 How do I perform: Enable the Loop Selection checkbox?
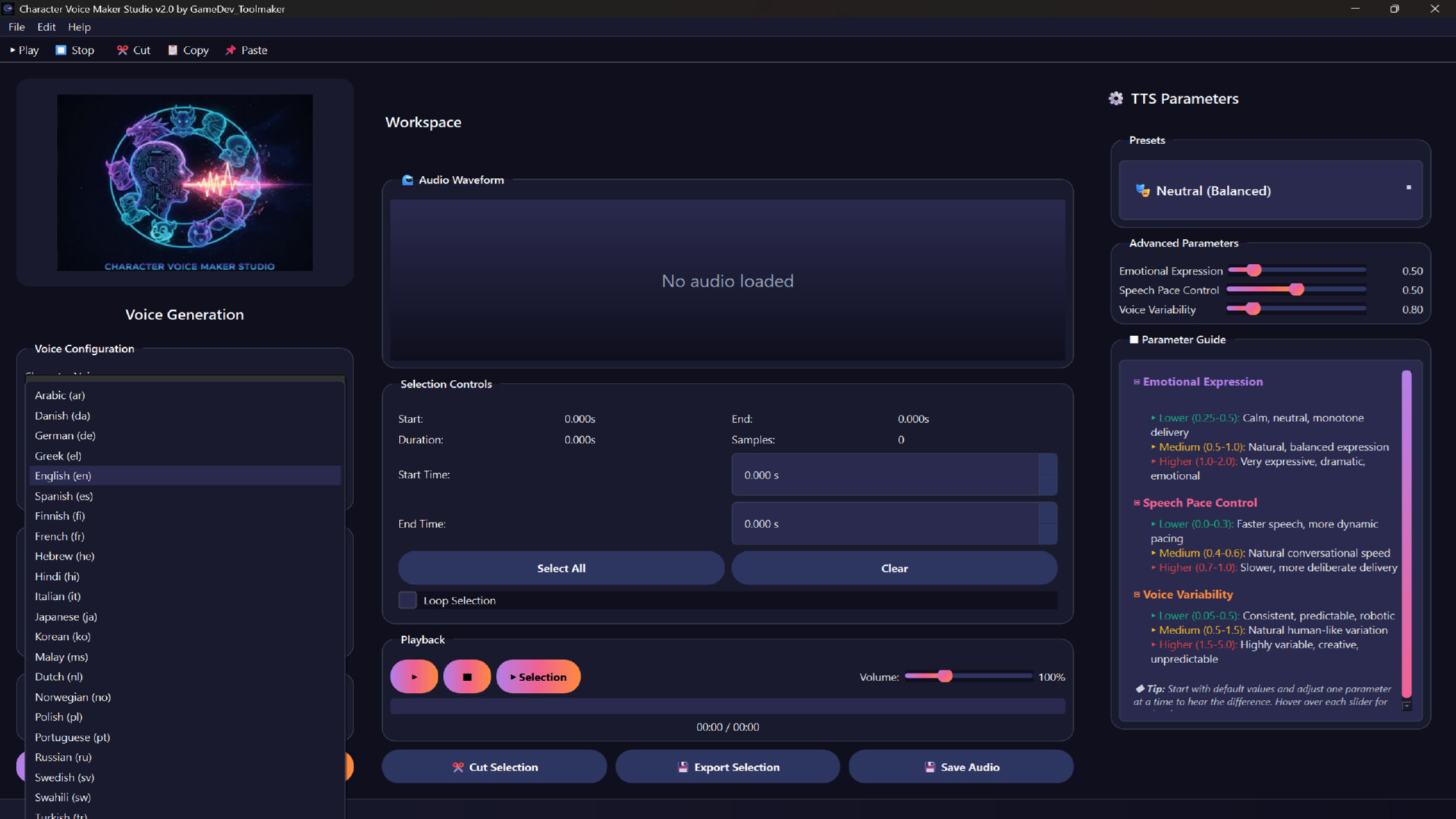407,599
